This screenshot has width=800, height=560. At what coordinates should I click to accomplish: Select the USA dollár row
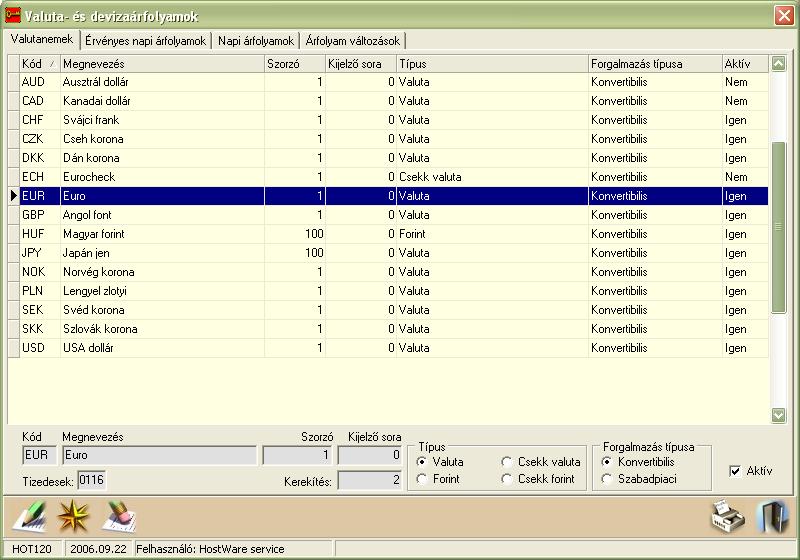394,348
